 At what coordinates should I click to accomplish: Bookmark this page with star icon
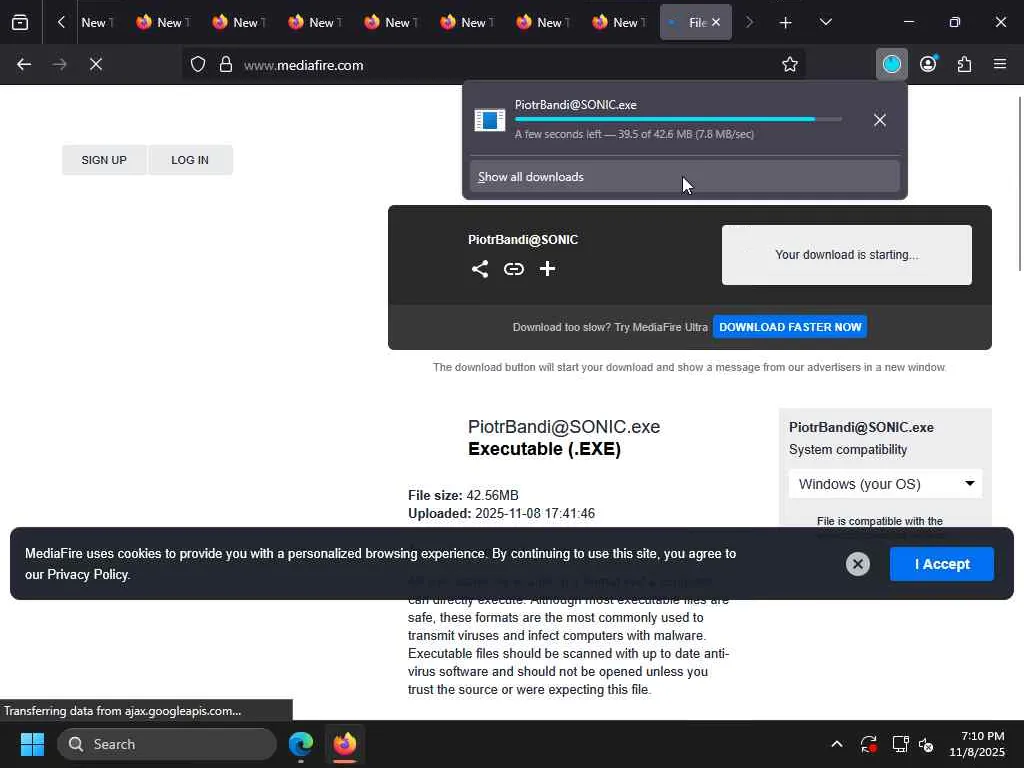790,65
